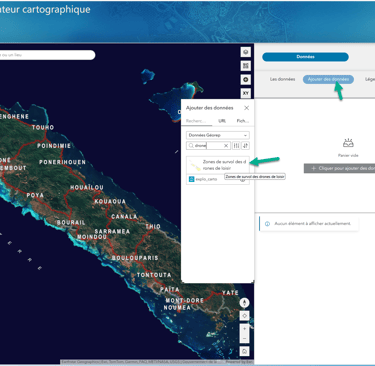This screenshot has width=375, height=366.
Task: Open the Les données tab
Action: pos(282,79)
